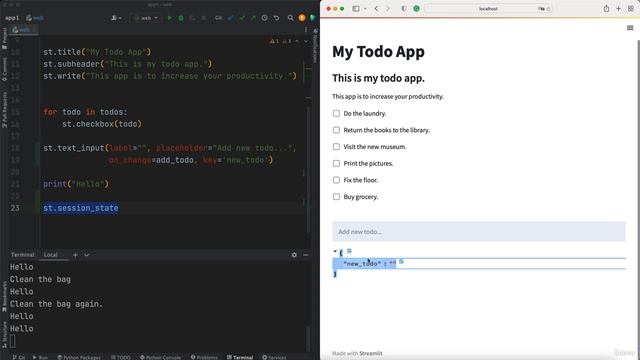Screen dimensions: 640x360
Task: Add a new terminal session
Action: pyautogui.click(x=75, y=255)
